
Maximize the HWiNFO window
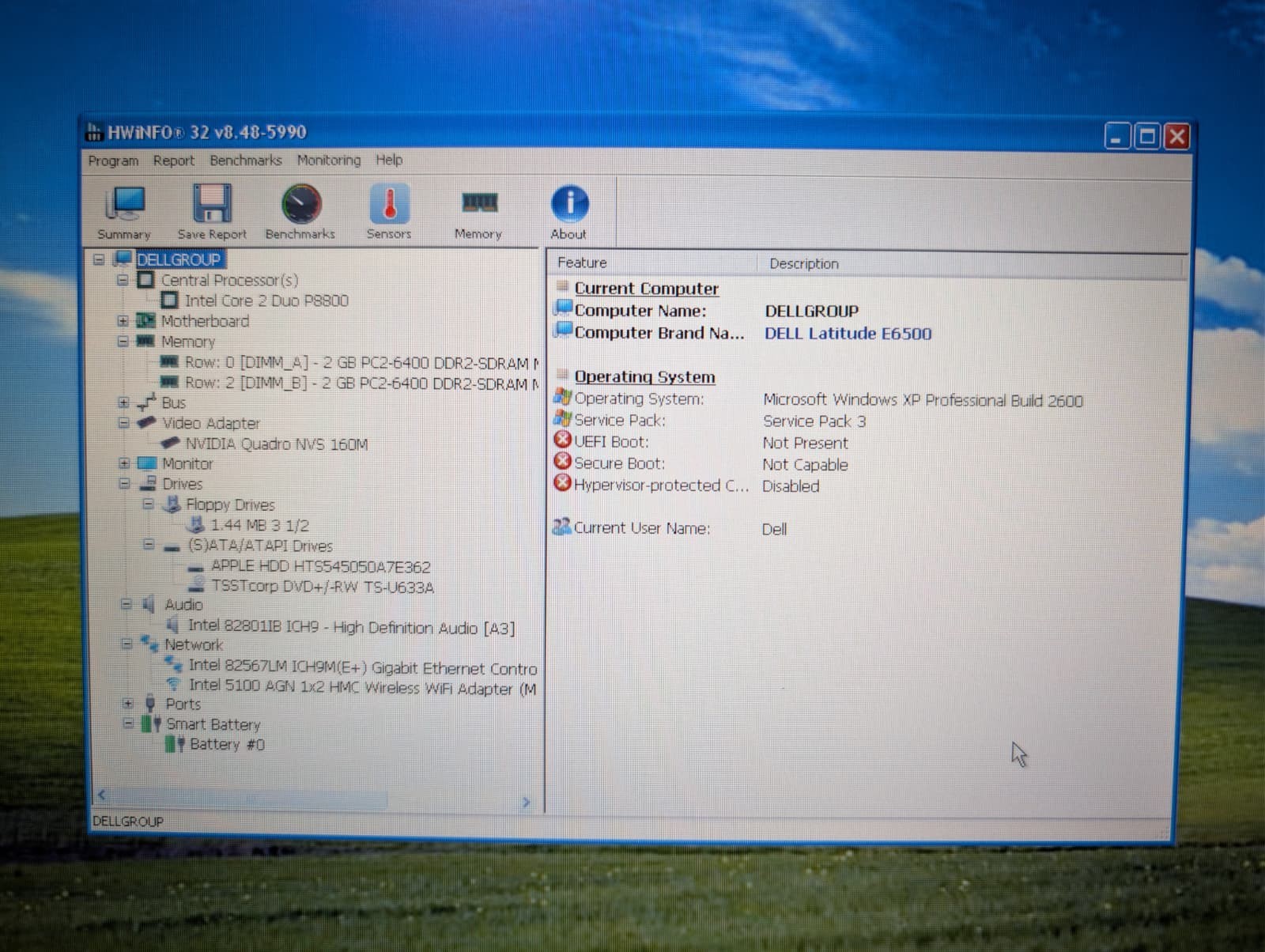(x=1146, y=137)
